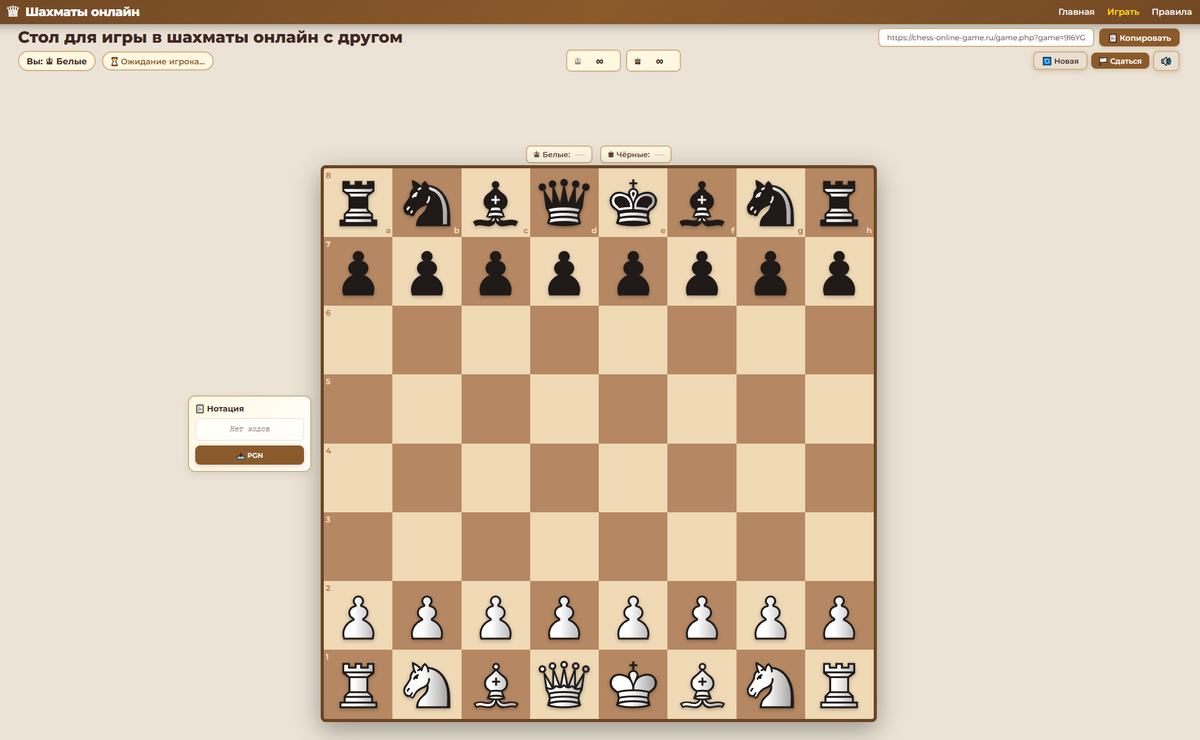Select the black king on e8
The width and height of the screenshot is (1200, 740).
(x=634, y=203)
